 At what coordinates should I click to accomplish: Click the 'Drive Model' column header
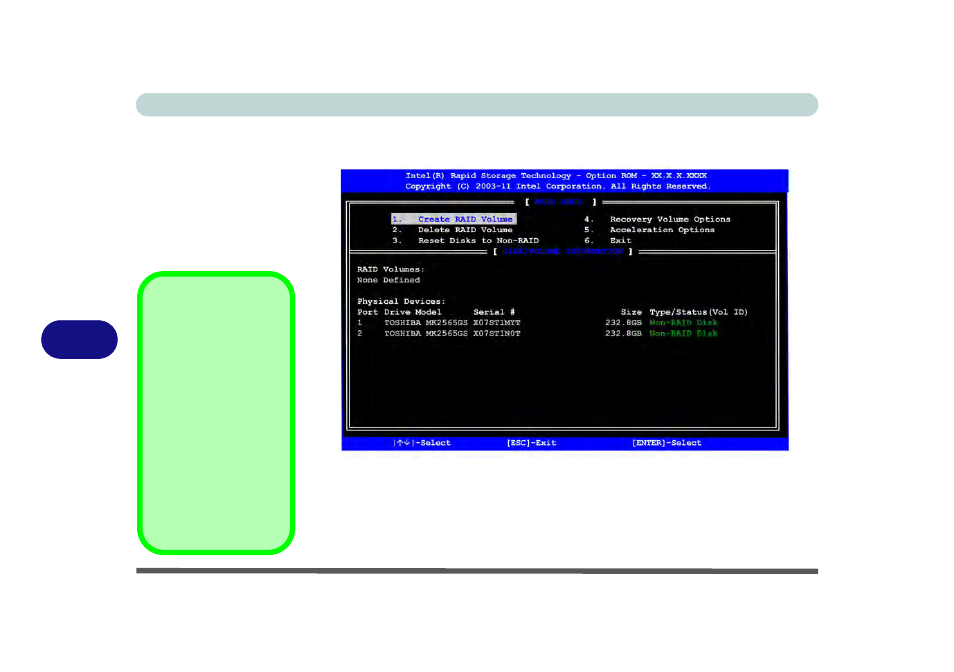click(x=413, y=312)
